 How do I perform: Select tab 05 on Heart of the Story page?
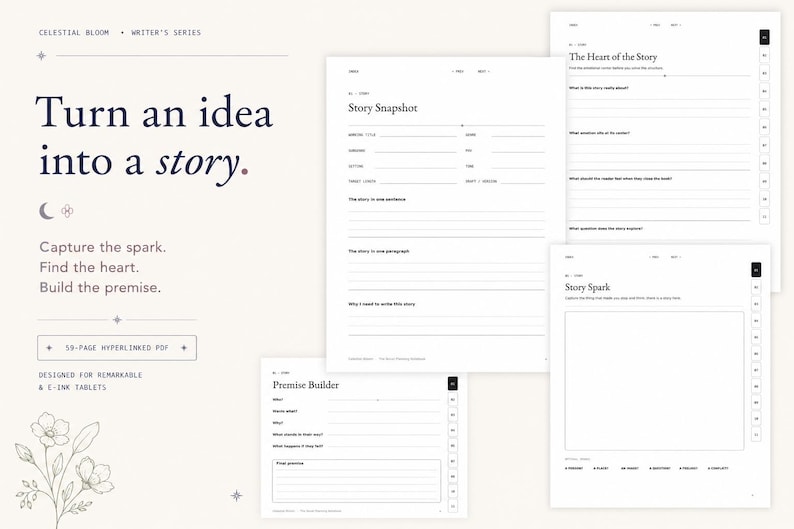tap(765, 109)
